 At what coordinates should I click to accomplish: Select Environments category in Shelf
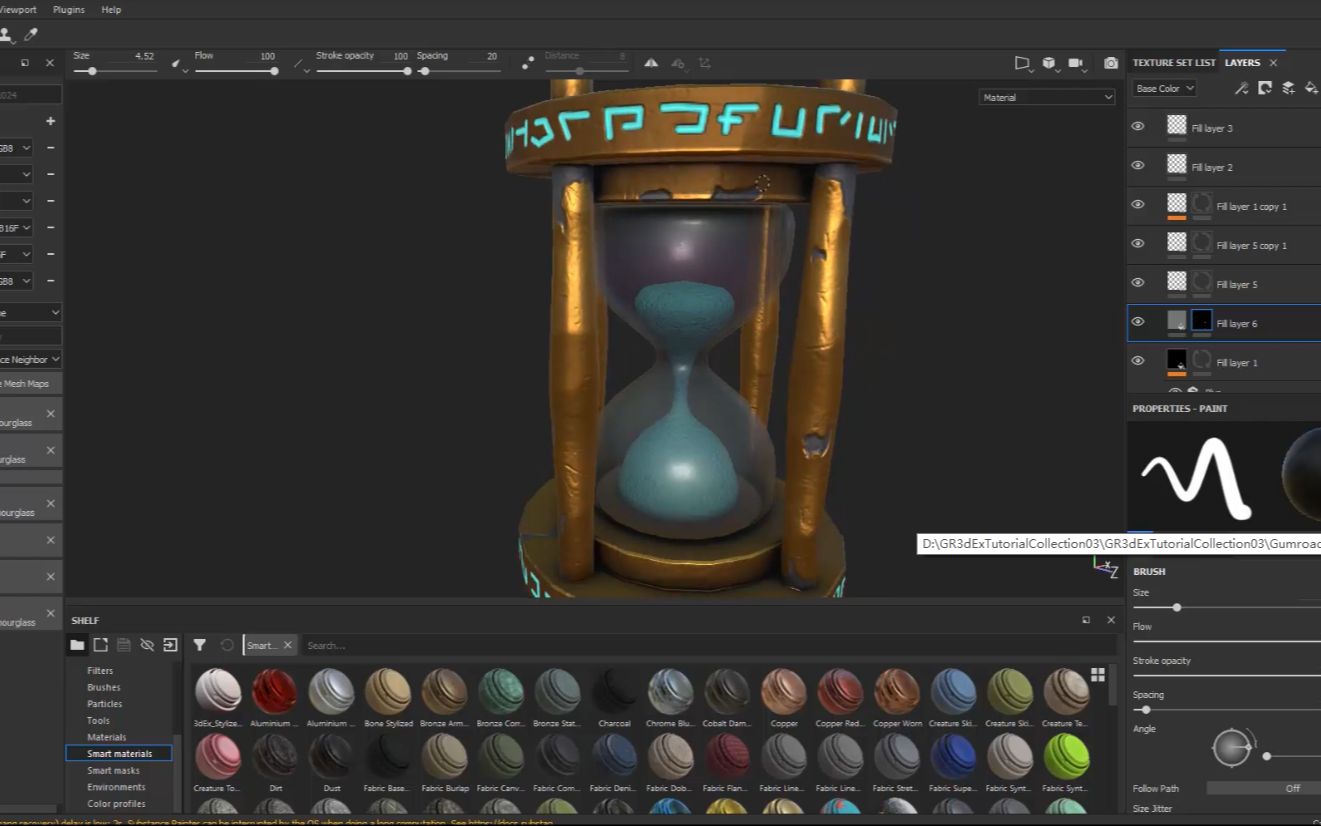point(116,787)
